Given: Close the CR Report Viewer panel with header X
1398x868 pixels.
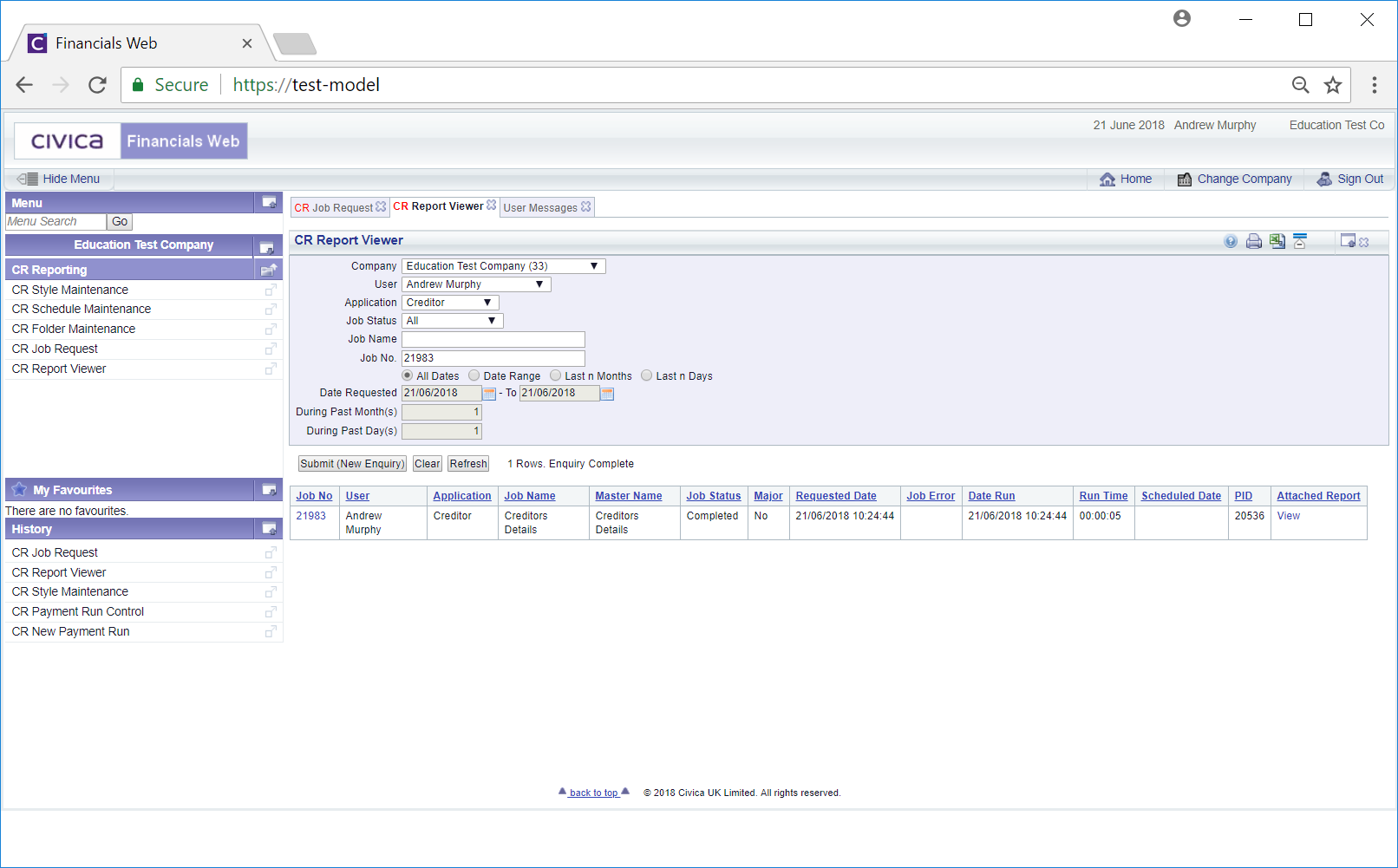Looking at the screenshot, I should (1364, 242).
